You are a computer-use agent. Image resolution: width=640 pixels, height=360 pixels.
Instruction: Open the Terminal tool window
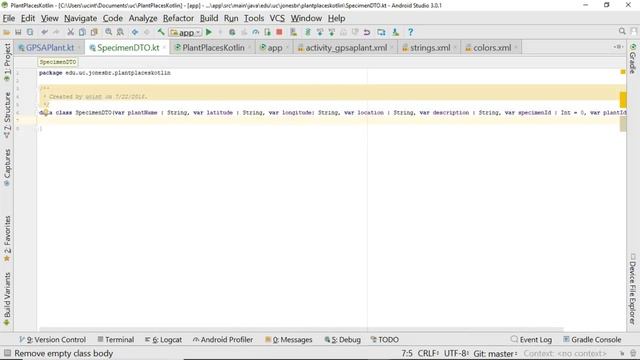click(116, 340)
